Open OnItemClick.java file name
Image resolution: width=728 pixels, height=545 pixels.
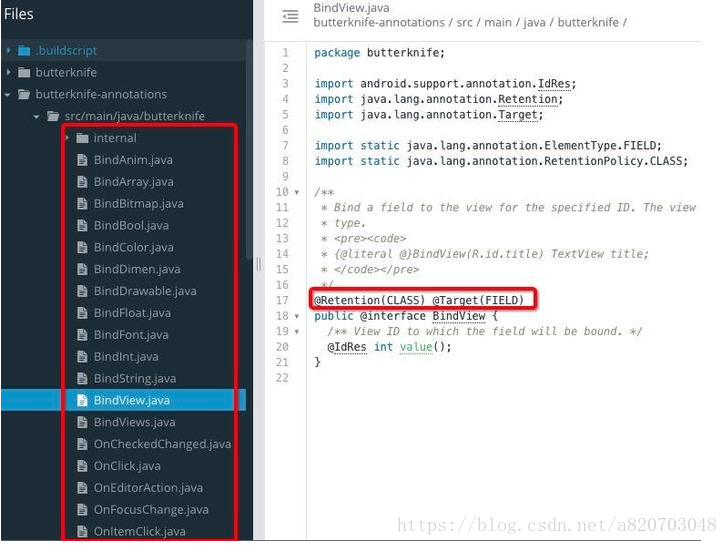(140, 532)
